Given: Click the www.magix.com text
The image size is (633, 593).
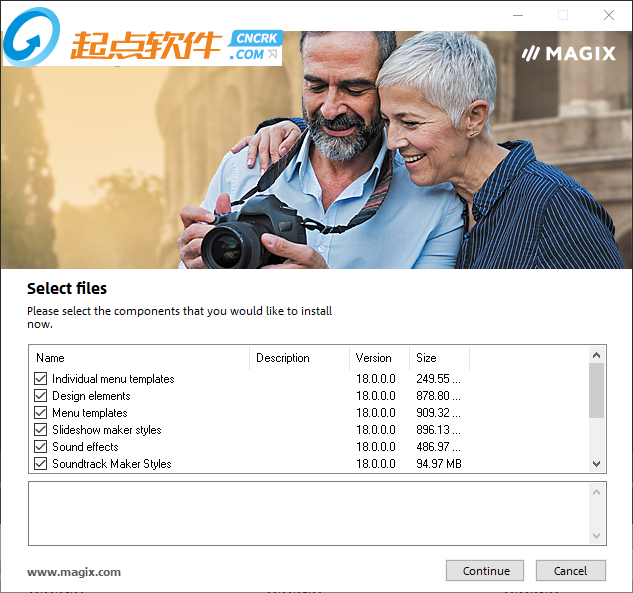Looking at the screenshot, I should click(74, 572).
